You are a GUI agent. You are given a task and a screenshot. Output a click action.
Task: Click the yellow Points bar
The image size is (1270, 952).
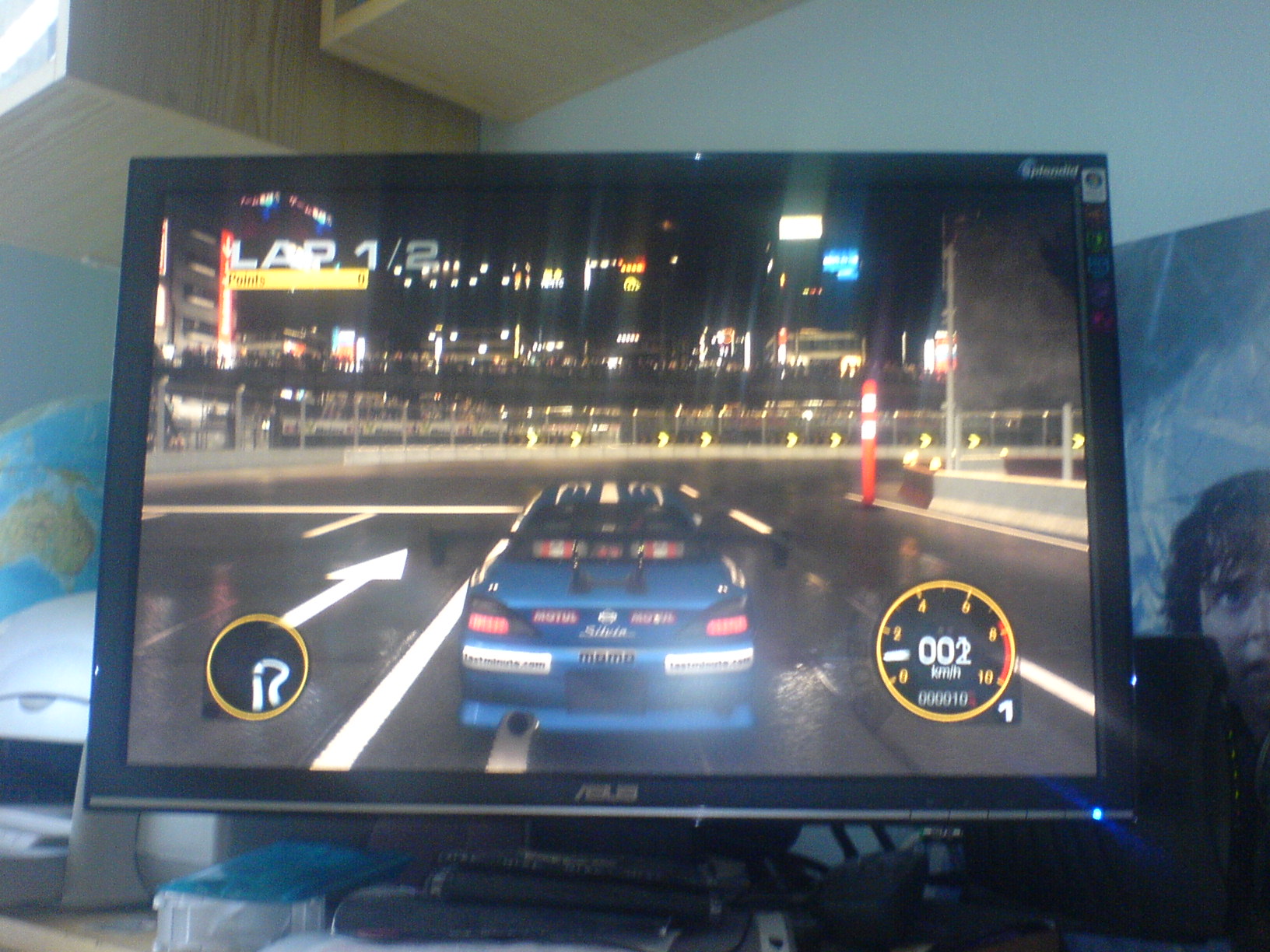[297, 278]
